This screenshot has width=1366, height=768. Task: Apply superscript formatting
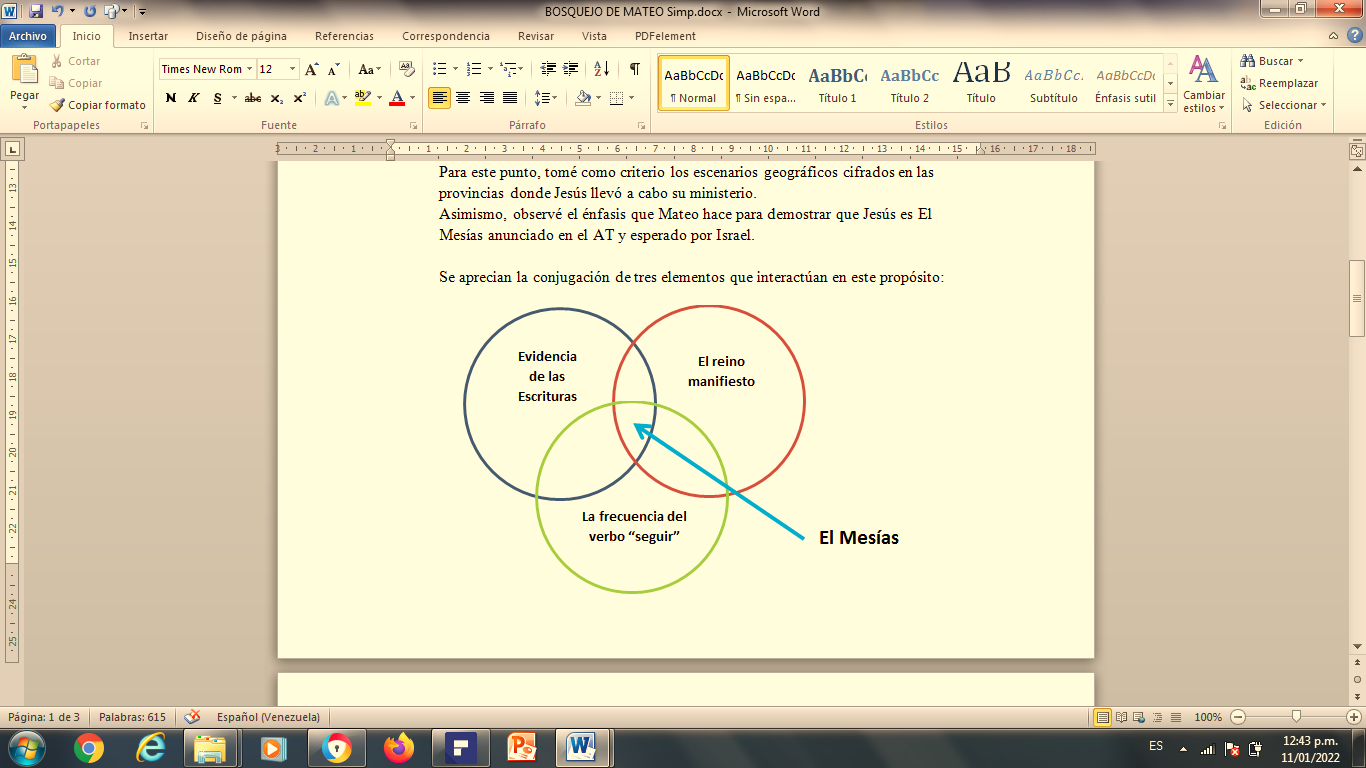click(299, 98)
